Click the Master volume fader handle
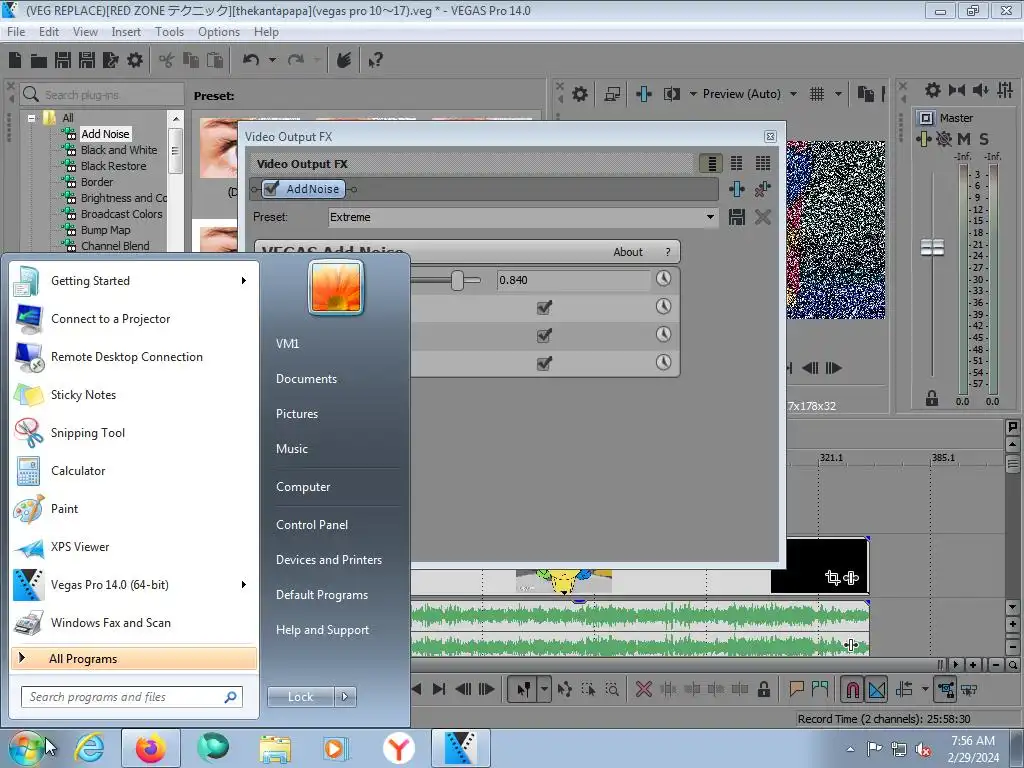The width and height of the screenshot is (1024, 768). 932,248
